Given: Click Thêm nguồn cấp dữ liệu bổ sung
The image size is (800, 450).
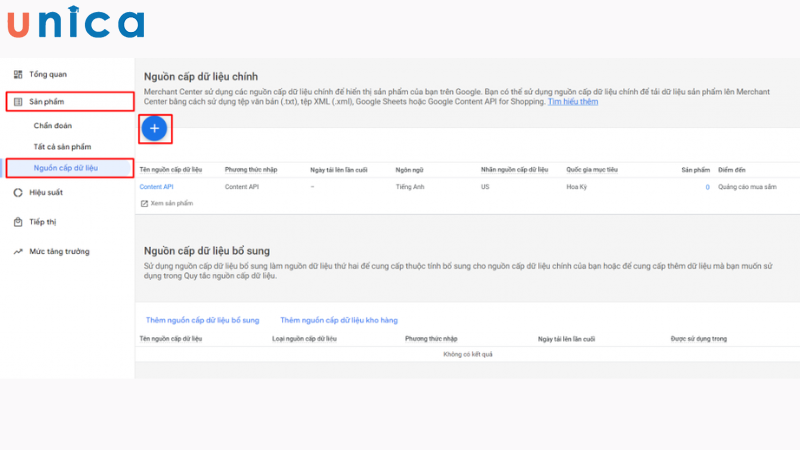Looking at the screenshot, I should pos(202,320).
